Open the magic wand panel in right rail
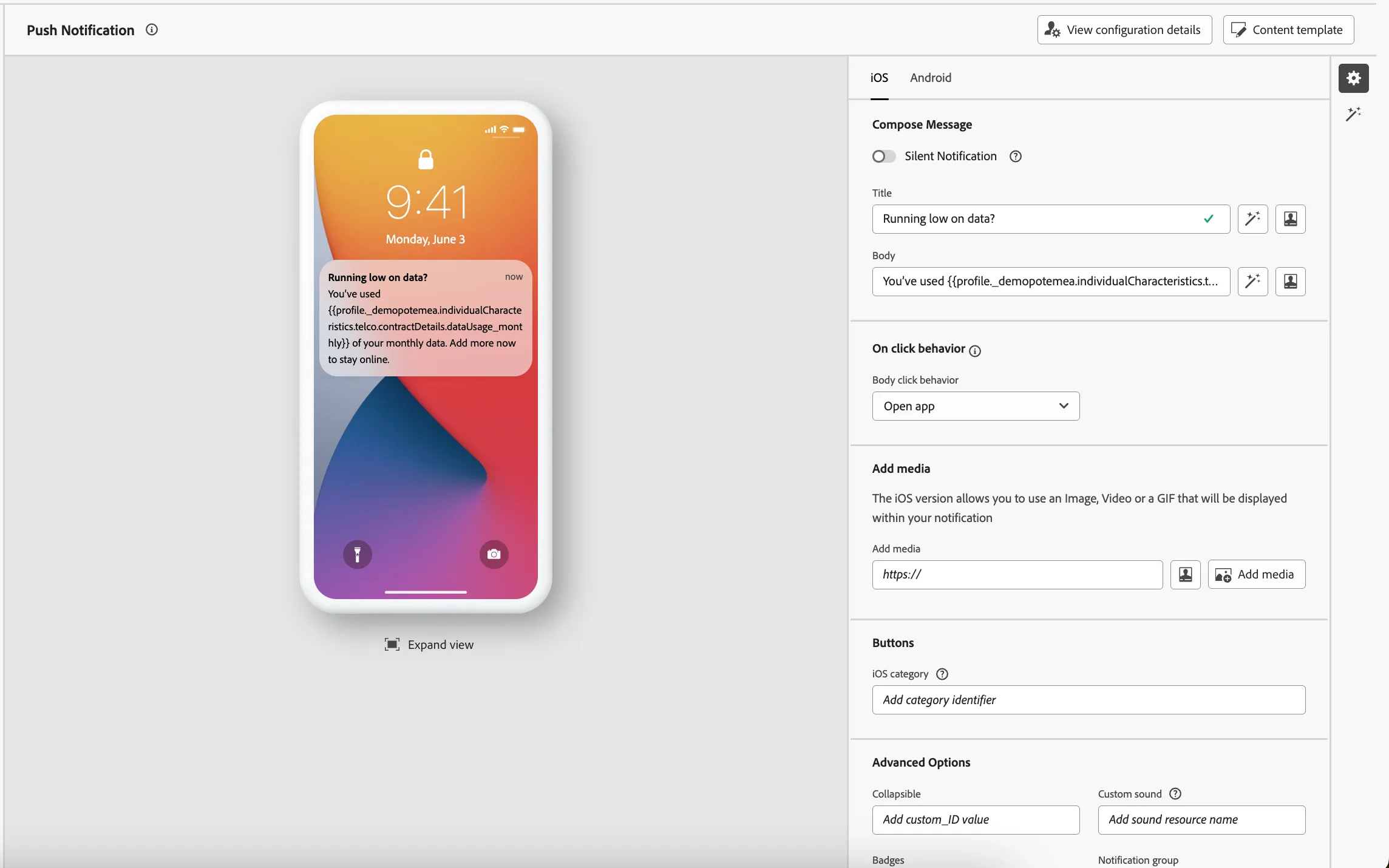1389x868 pixels. click(1353, 114)
